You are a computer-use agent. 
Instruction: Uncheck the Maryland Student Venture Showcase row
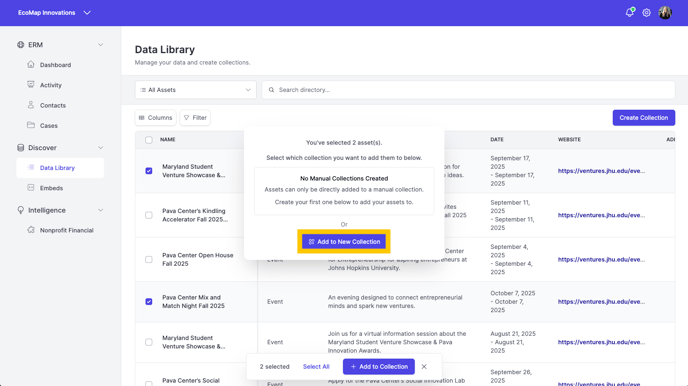[x=149, y=171]
